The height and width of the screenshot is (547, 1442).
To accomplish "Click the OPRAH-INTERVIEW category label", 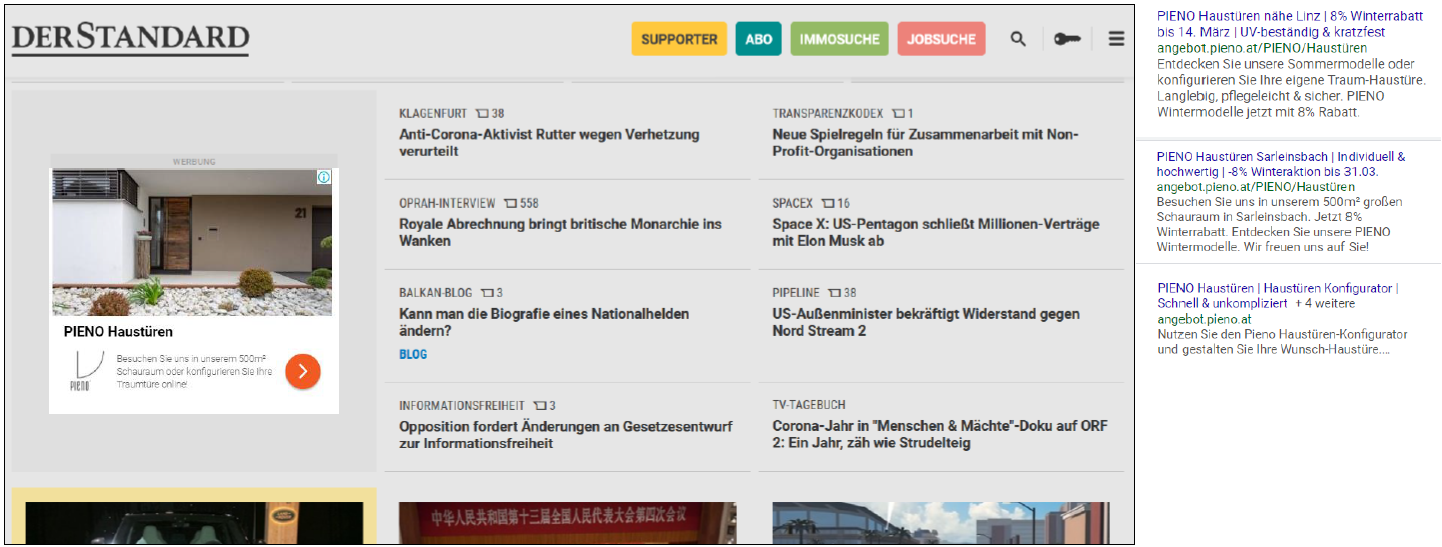I will click(447, 204).
